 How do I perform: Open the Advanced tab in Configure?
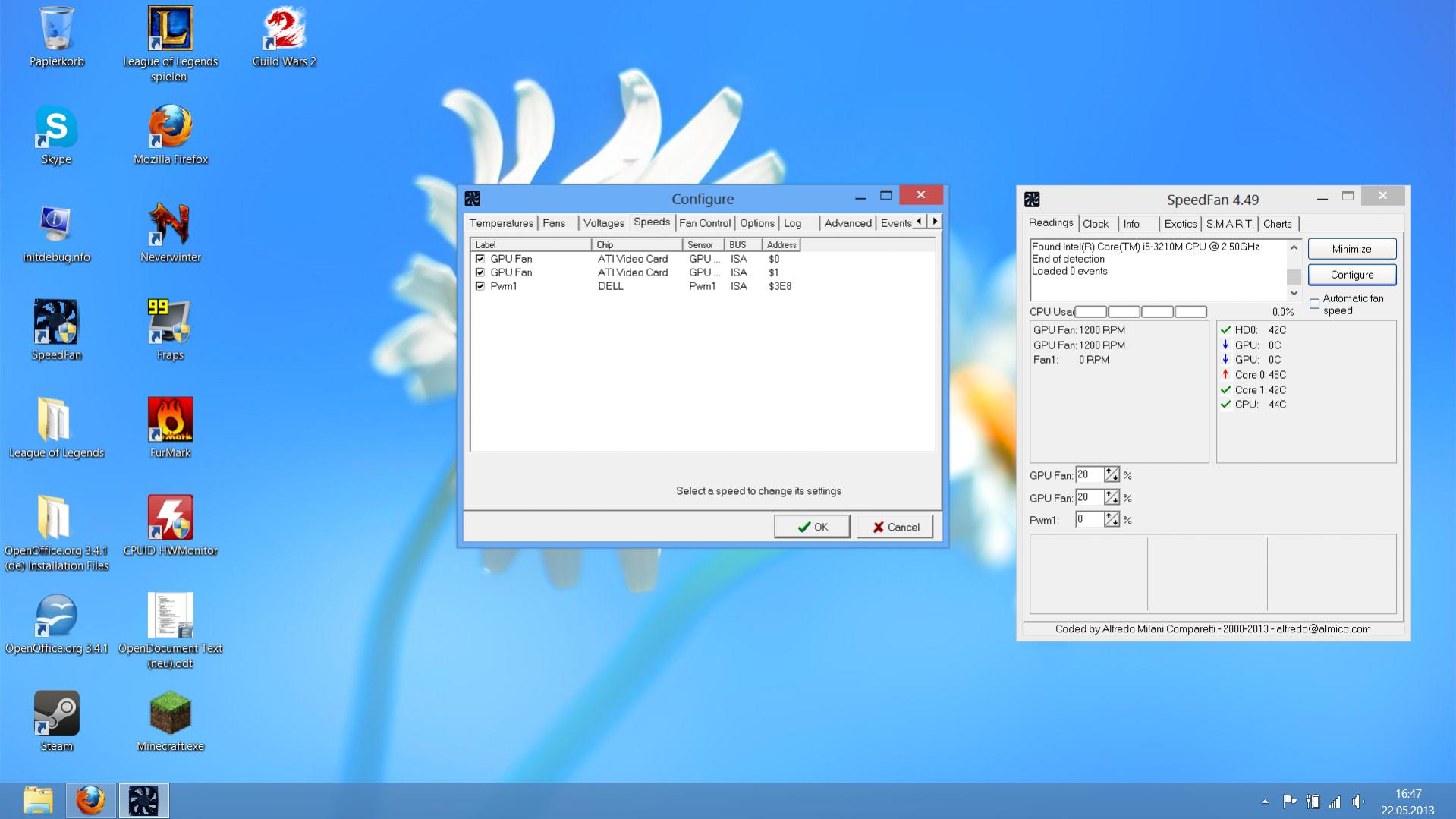click(x=847, y=223)
